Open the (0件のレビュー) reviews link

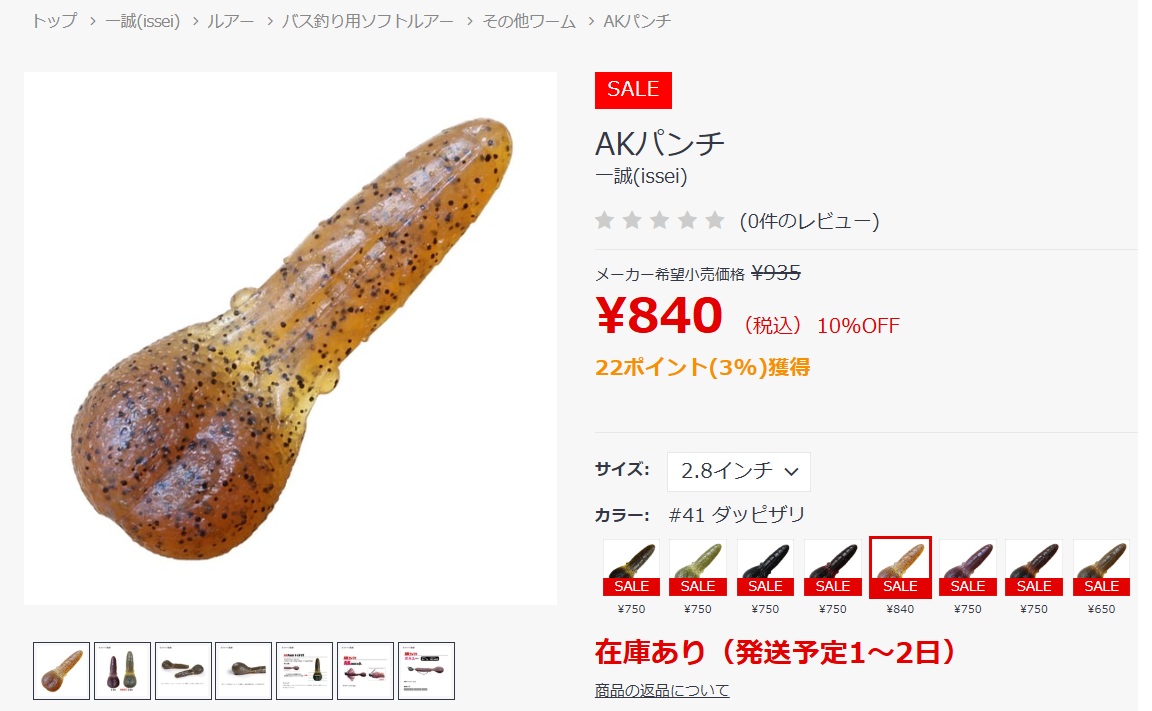[x=809, y=220]
